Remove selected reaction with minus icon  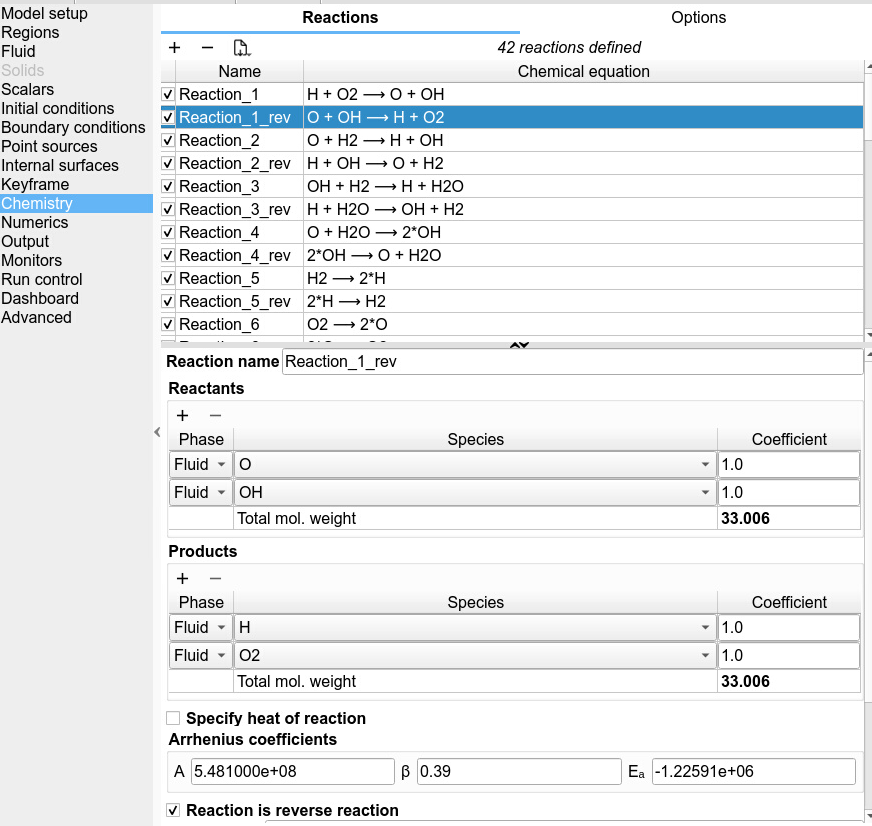207,48
